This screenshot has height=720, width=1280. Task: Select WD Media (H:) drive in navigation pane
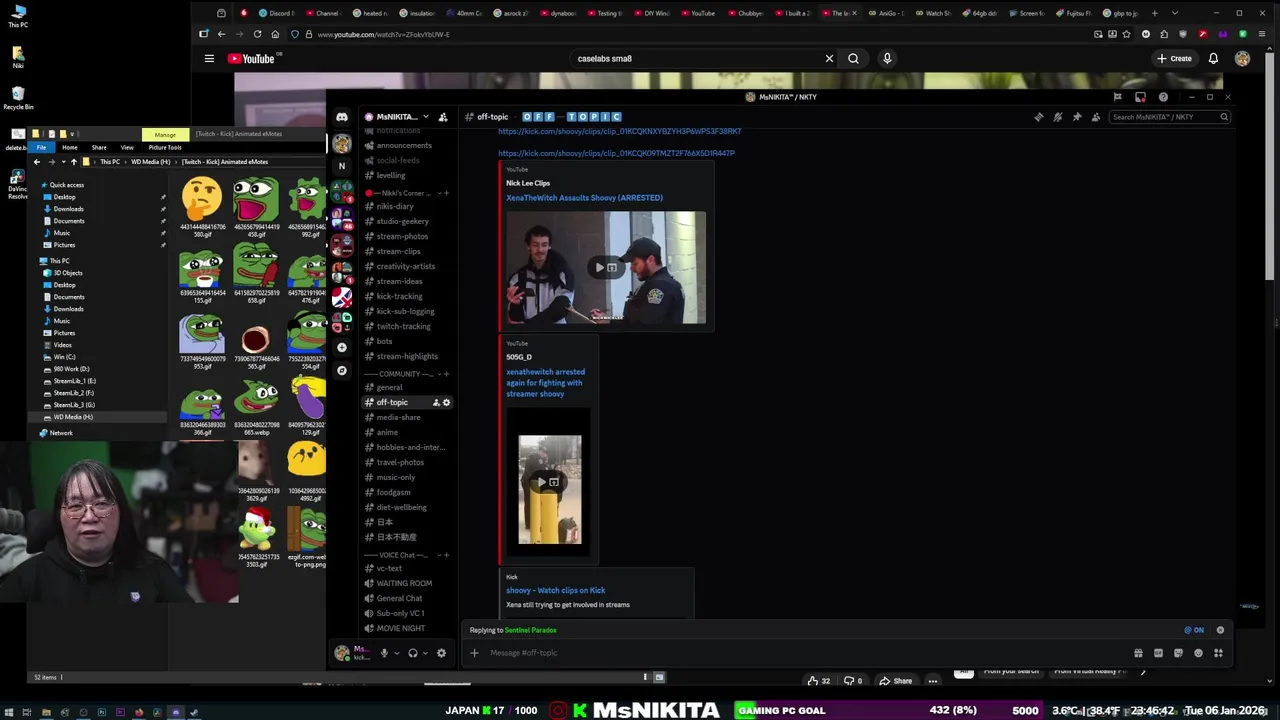pyautogui.click(x=73, y=417)
